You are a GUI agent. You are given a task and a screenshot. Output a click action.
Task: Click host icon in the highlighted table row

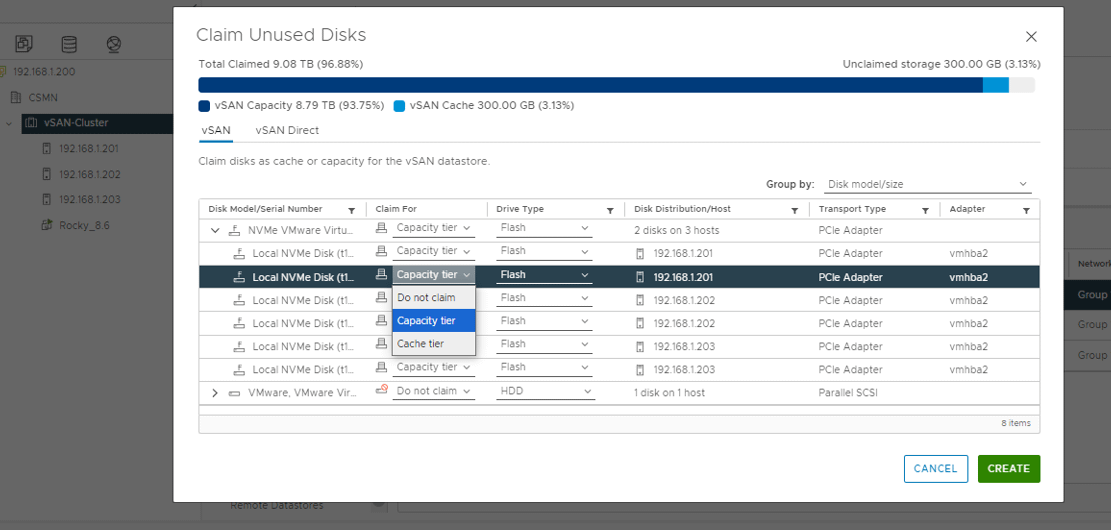pos(640,276)
